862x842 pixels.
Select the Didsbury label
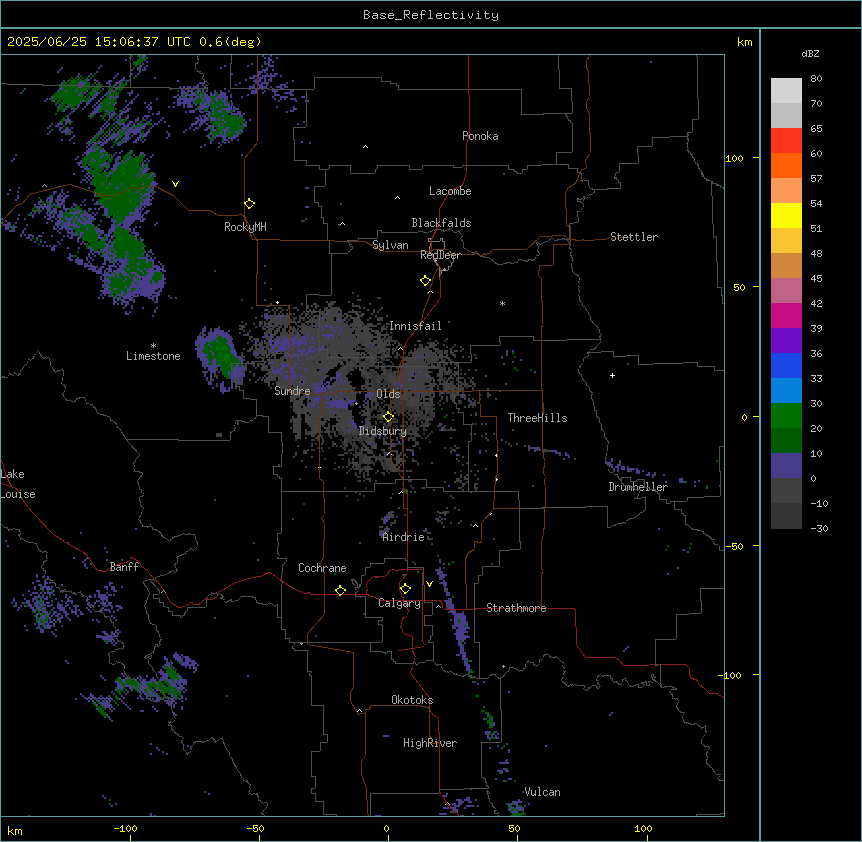point(383,431)
